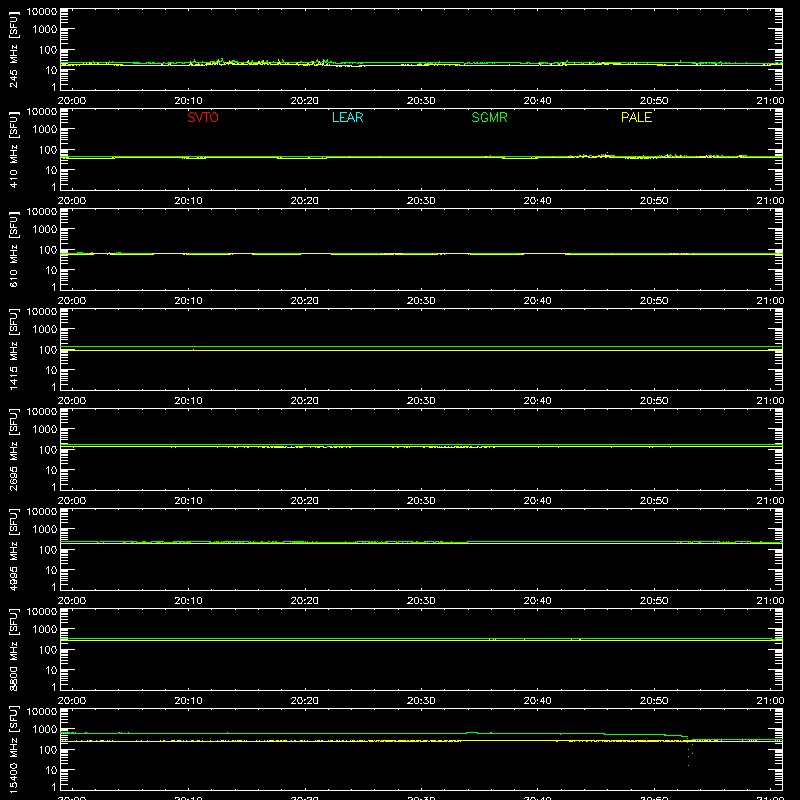Click 20:20 time label under 610 MHz plot

(x=305, y=301)
